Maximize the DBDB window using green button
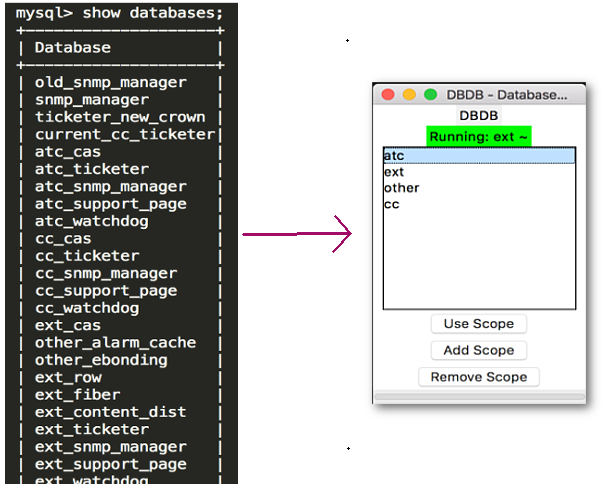Image resolution: width=614 pixels, height=486 pixels. click(x=430, y=95)
